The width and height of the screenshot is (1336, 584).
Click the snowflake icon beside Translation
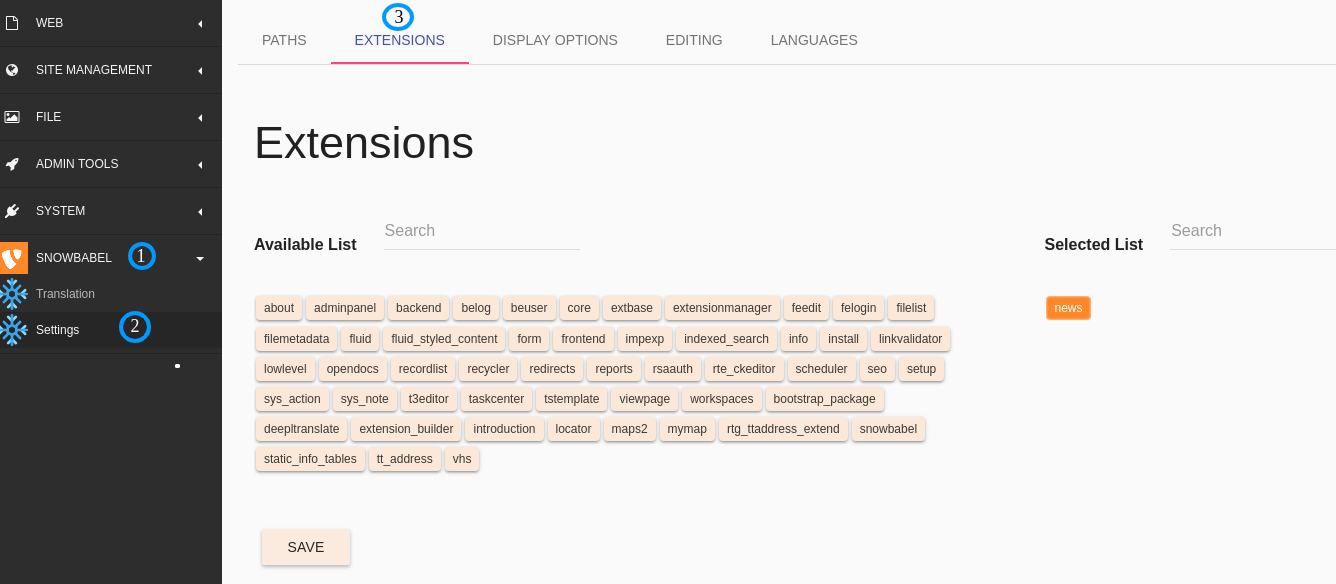coord(13,294)
